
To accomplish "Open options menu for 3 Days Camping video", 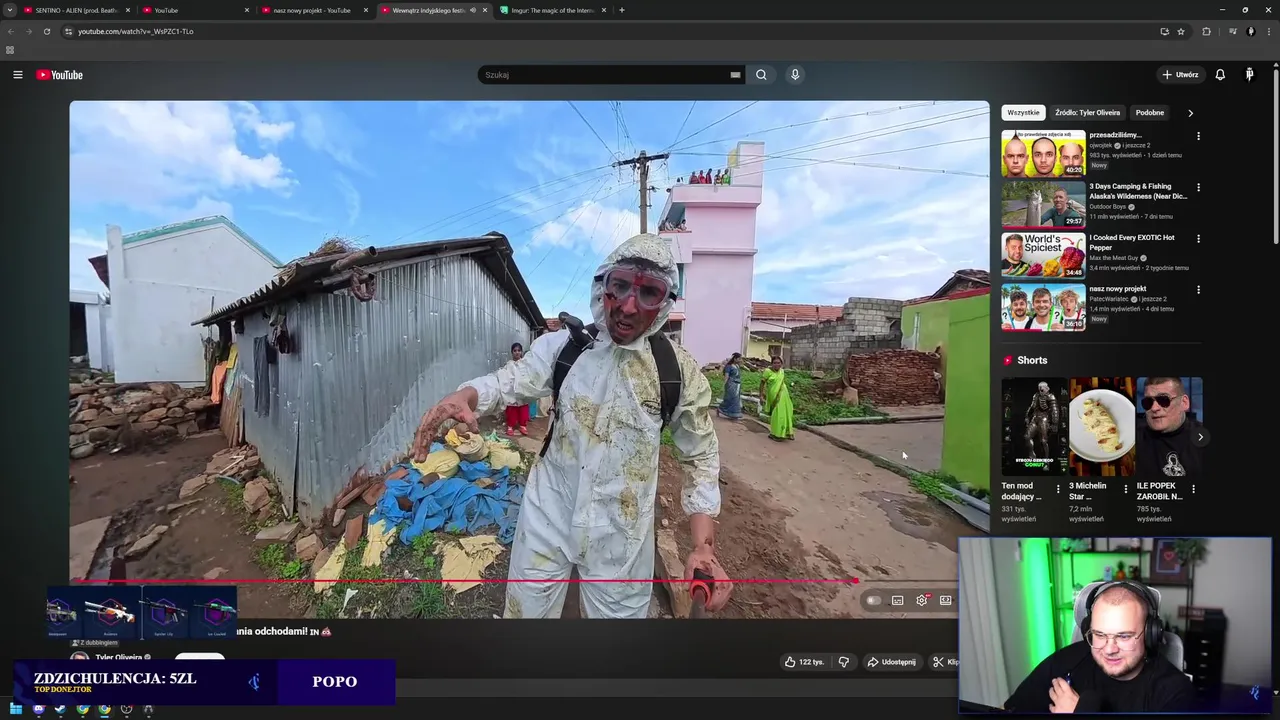I will point(1198,187).
